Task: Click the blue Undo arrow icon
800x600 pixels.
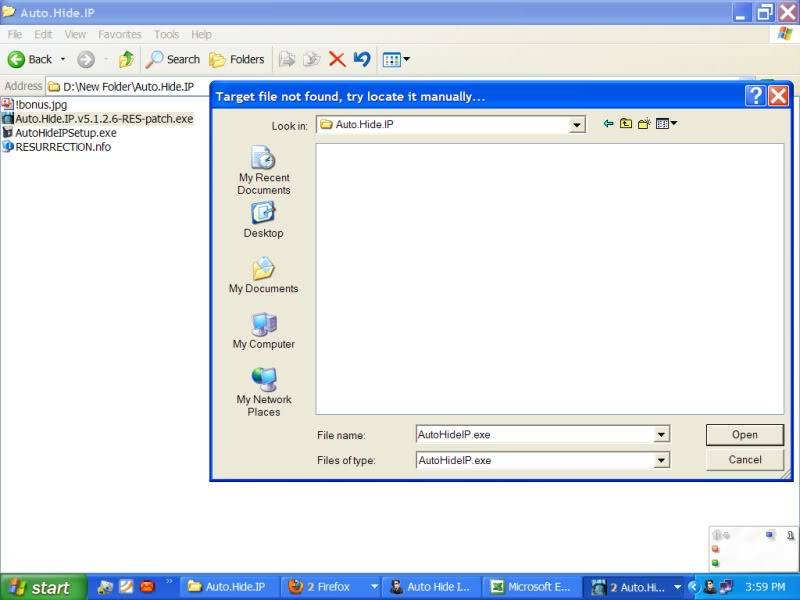Action: pyautogui.click(x=362, y=59)
